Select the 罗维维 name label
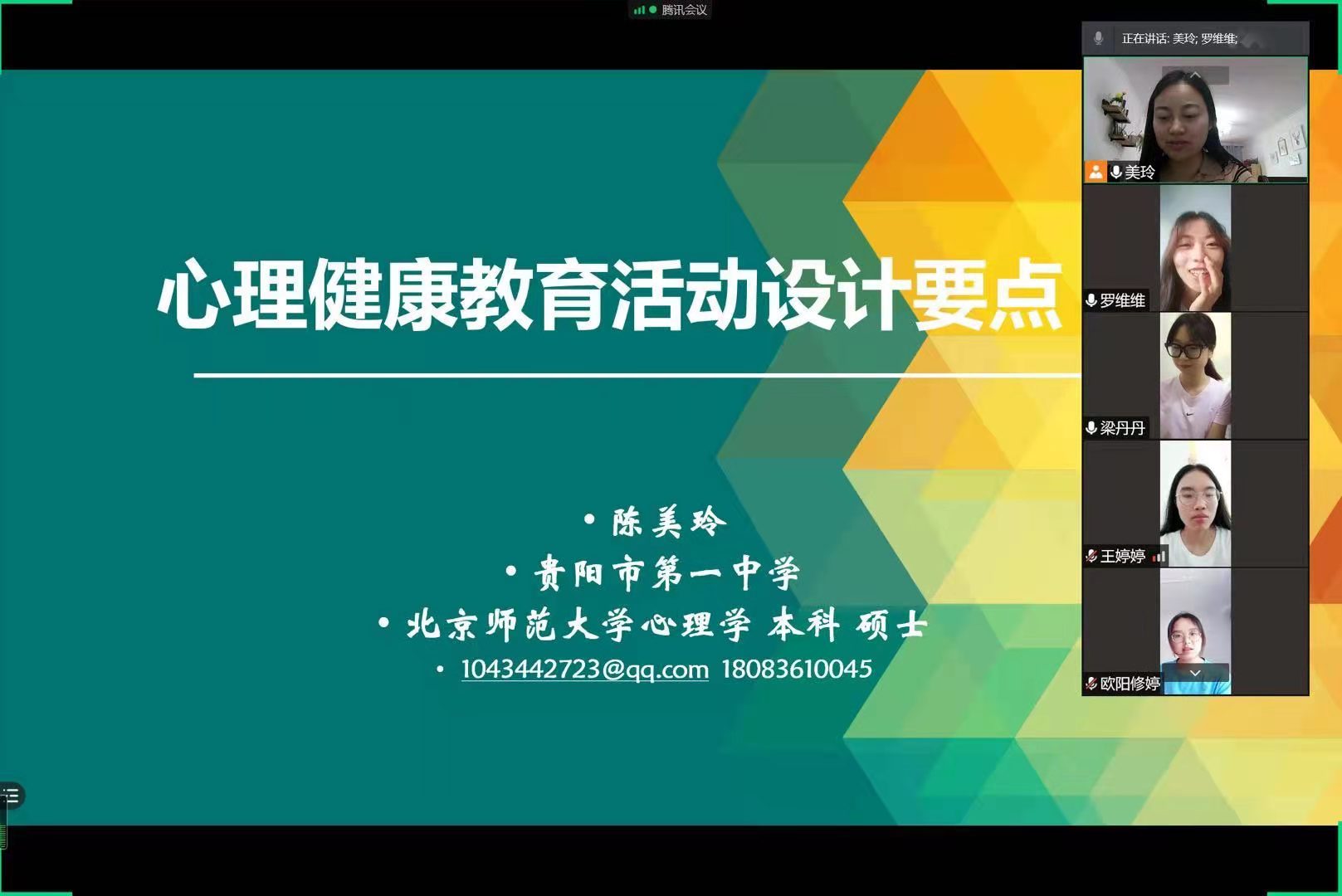 [x=1122, y=300]
